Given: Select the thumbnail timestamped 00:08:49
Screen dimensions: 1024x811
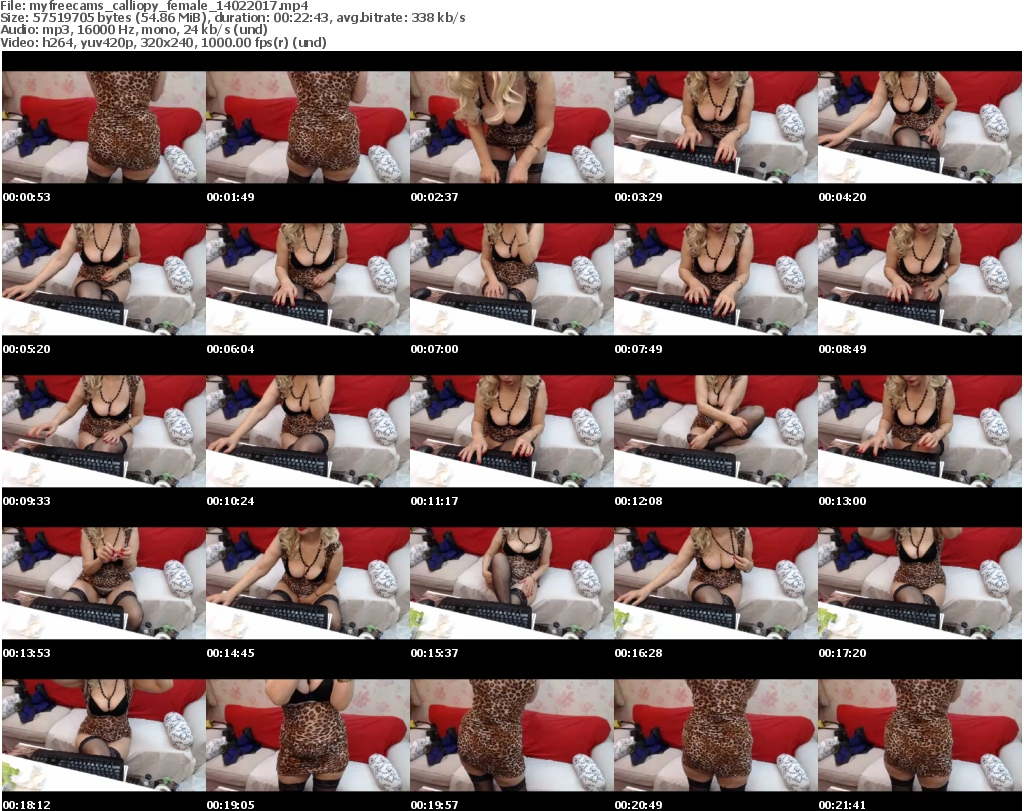Looking at the screenshot, I should click(x=920, y=279).
